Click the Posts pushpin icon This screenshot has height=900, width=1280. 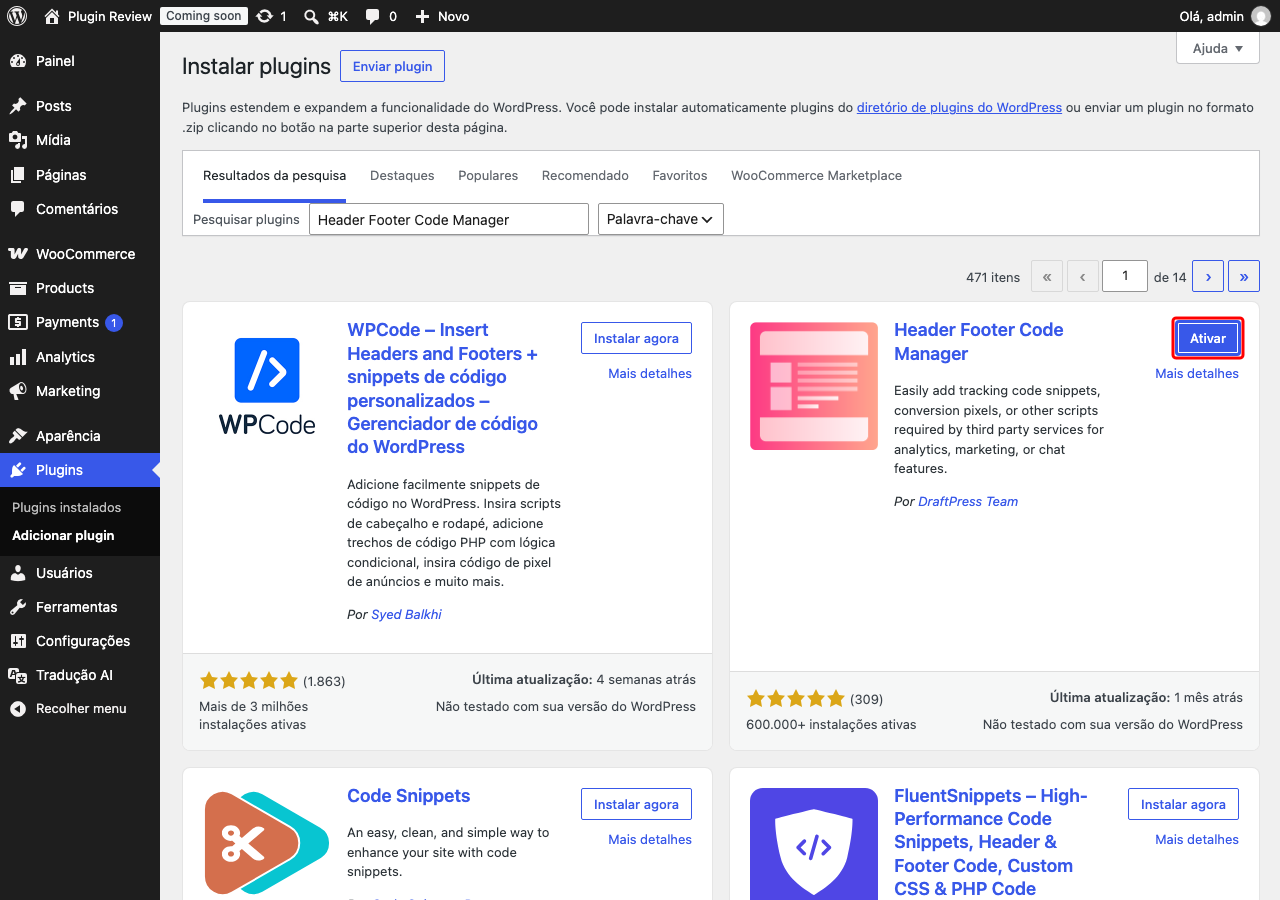[x=18, y=106]
